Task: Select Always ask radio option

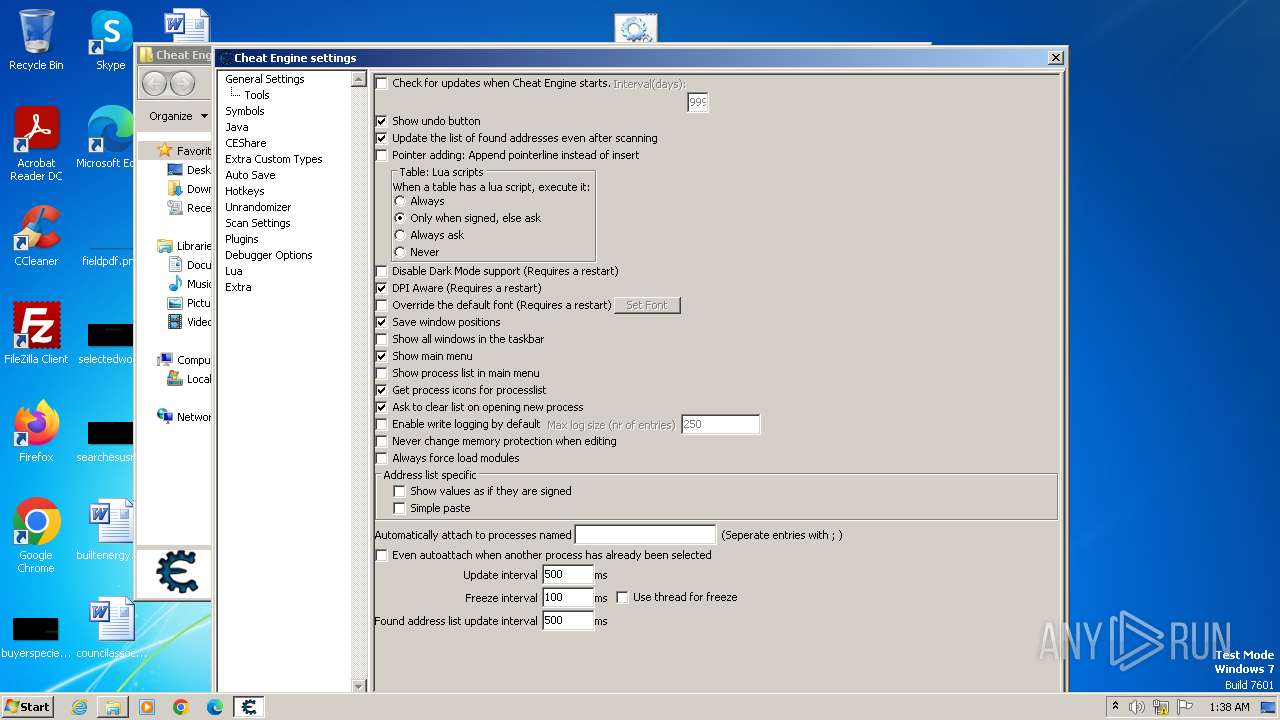Action: [400, 235]
